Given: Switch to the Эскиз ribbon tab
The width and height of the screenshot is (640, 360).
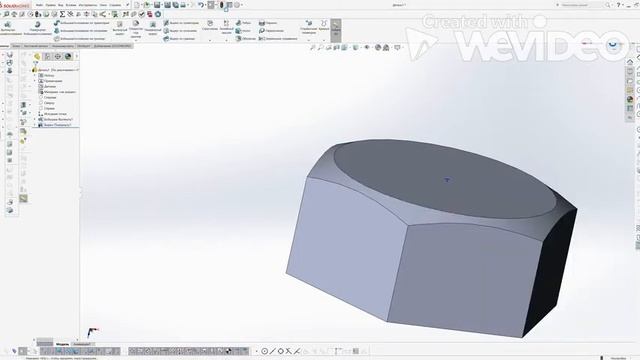Looking at the screenshot, I should pos(16,46).
